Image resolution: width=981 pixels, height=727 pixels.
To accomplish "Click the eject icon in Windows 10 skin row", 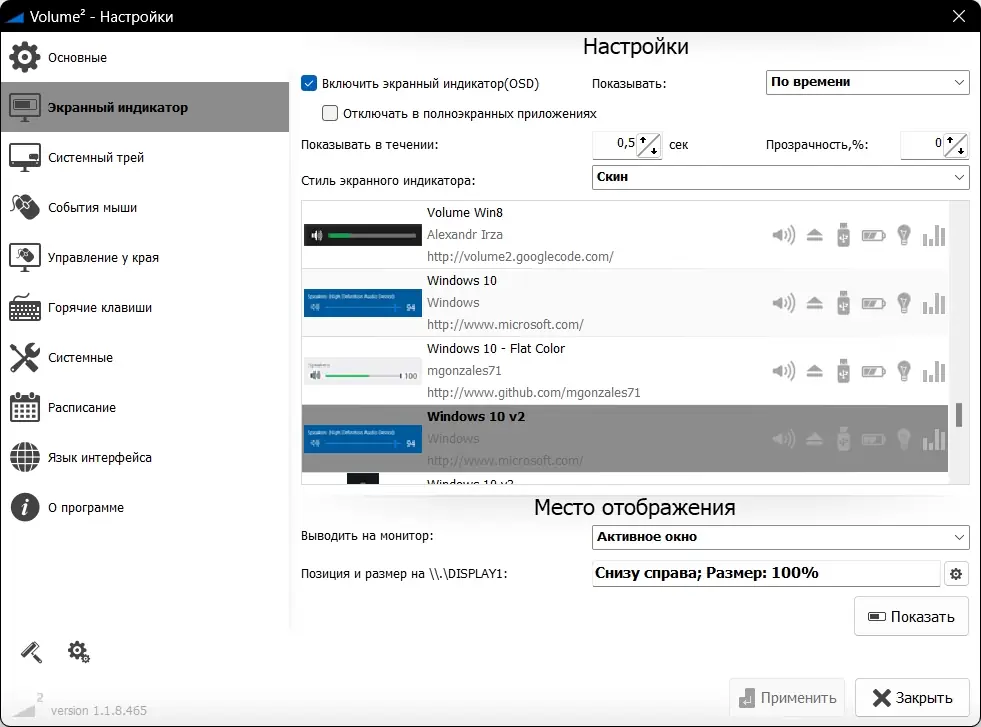I will coord(814,303).
